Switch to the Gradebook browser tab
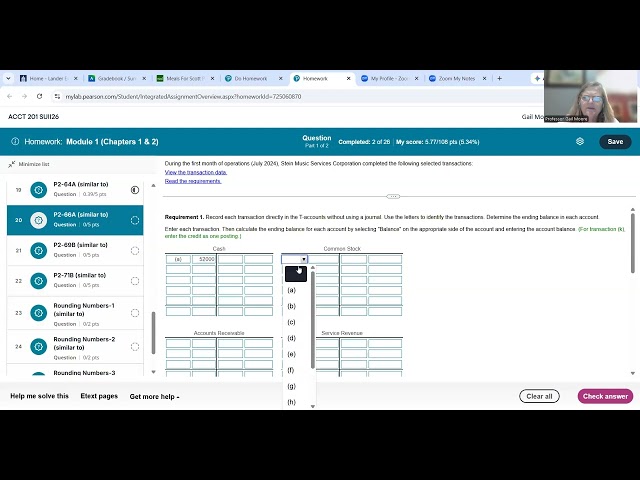640x480 pixels. click(116, 78)
